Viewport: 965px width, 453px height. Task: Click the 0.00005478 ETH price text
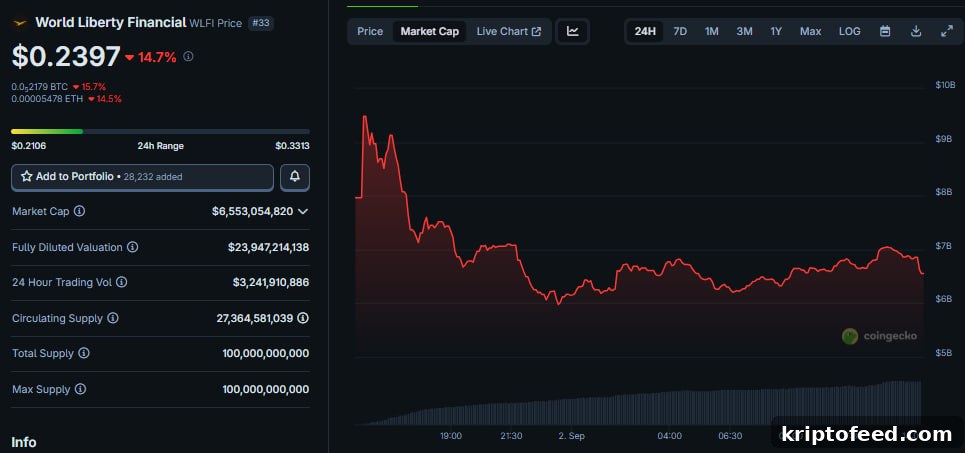47,98
